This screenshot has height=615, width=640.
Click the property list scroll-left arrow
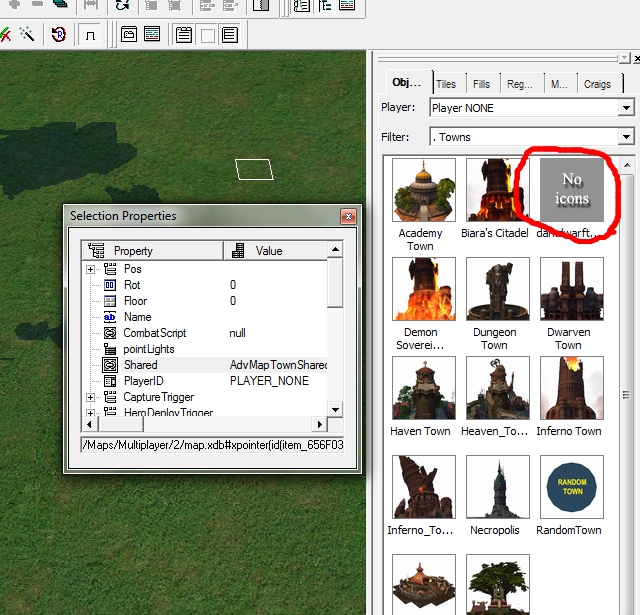point(89,424)
